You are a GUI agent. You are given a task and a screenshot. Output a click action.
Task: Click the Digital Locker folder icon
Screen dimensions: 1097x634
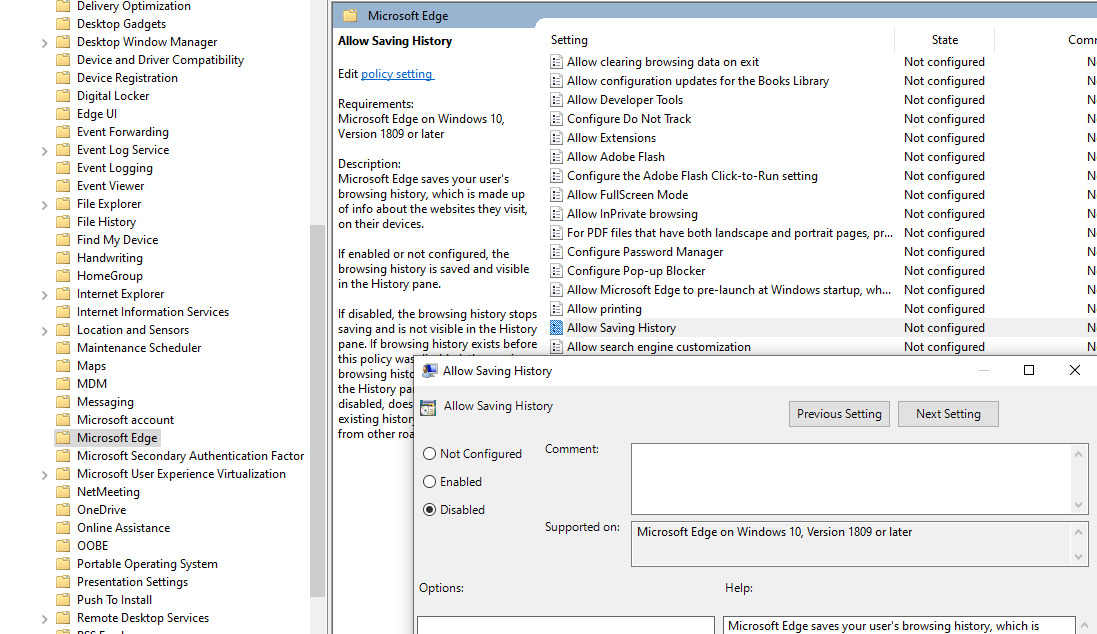pyautogui.click(x=63, y=96)
